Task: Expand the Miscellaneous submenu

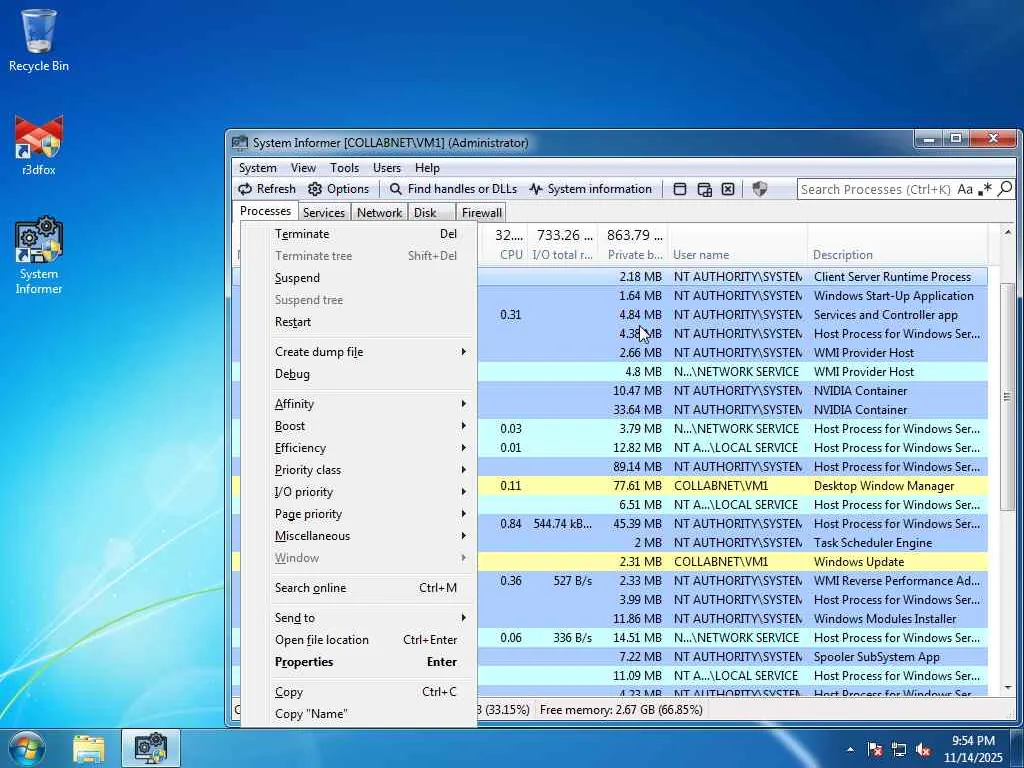Action: pos(359,536)
